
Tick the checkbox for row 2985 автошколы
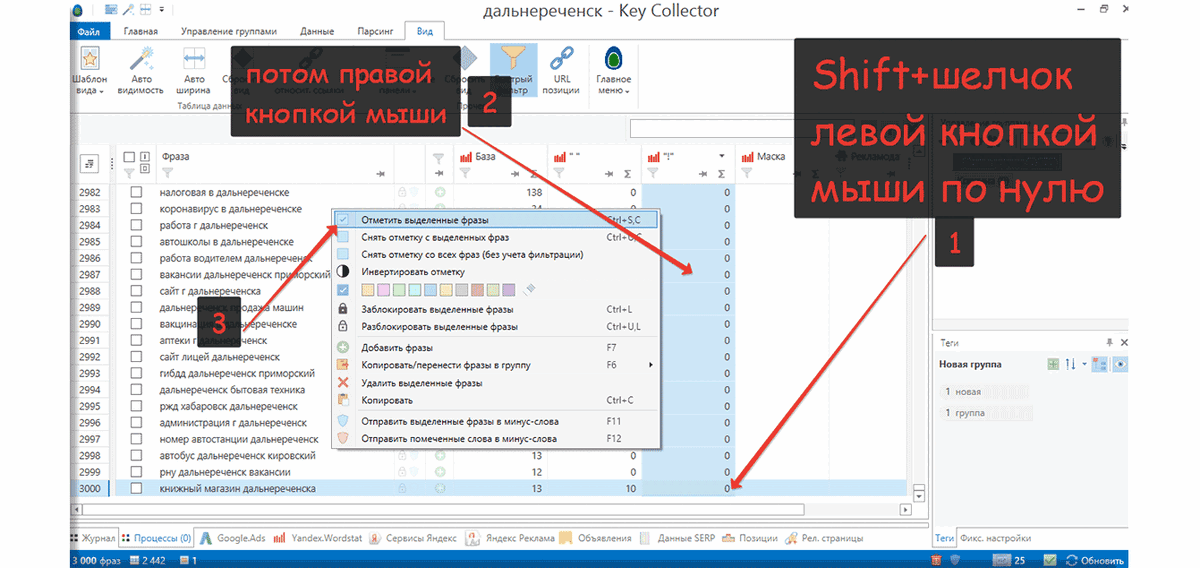(x=137, y=242)
